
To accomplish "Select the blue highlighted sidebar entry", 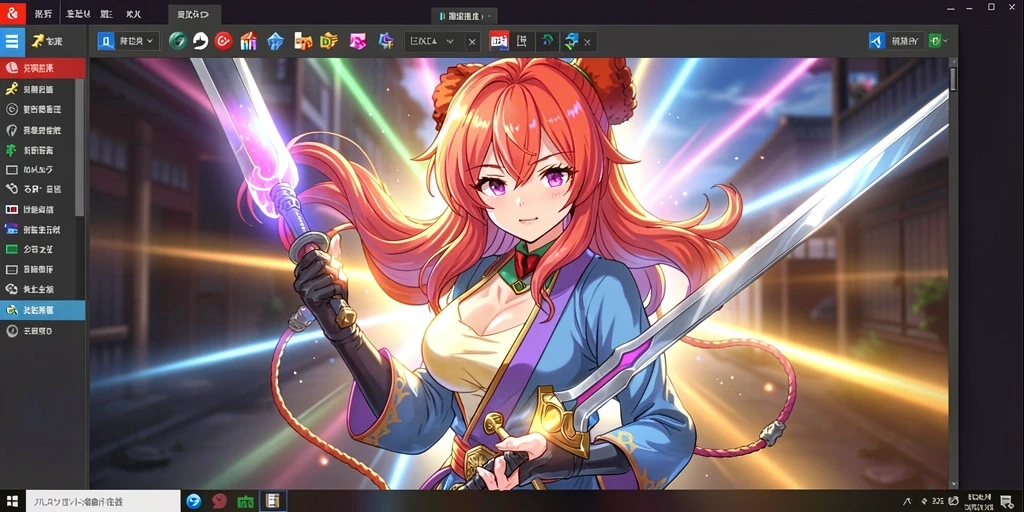I will (42, 310).
